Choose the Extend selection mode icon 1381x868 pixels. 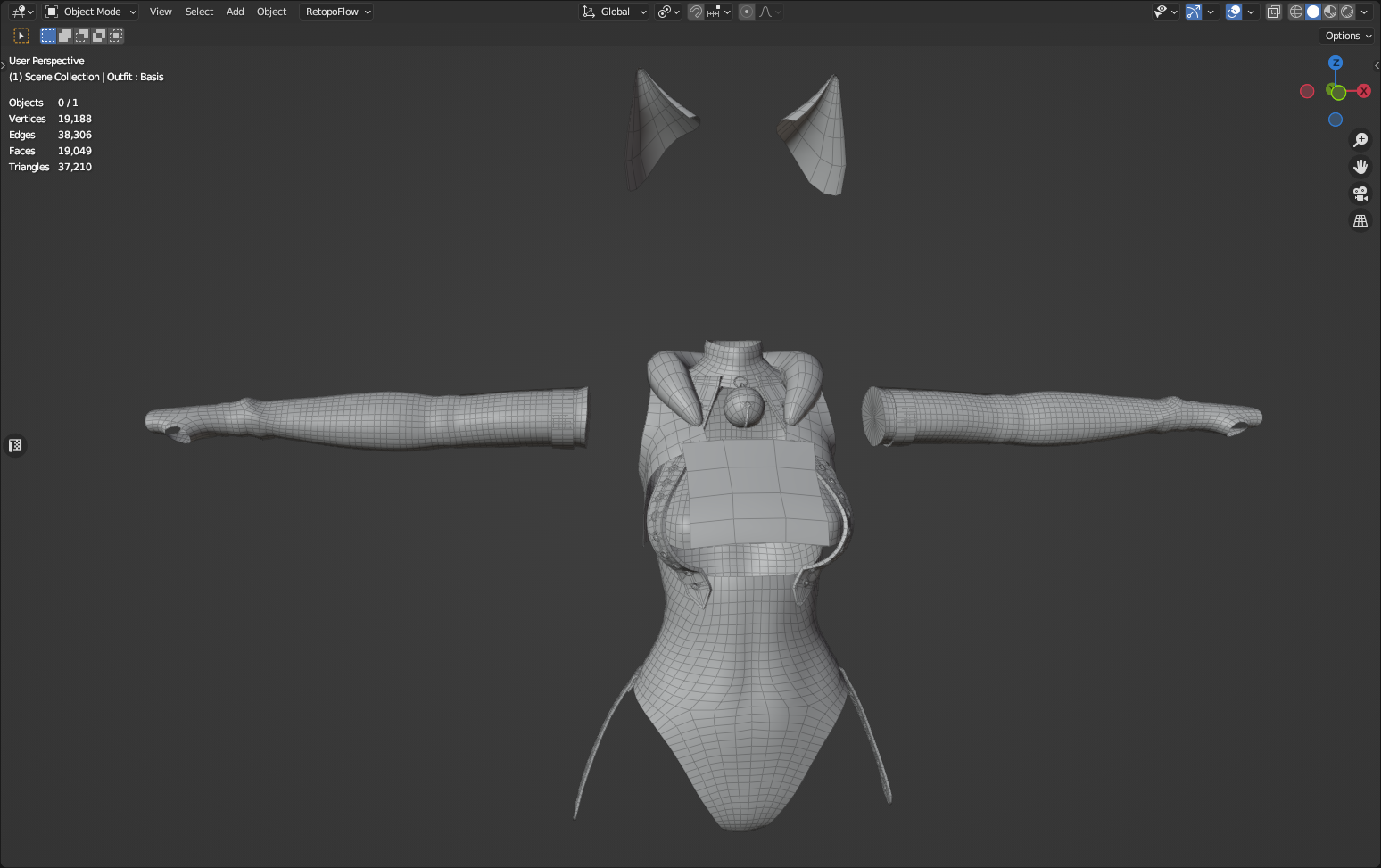[65, 36]
